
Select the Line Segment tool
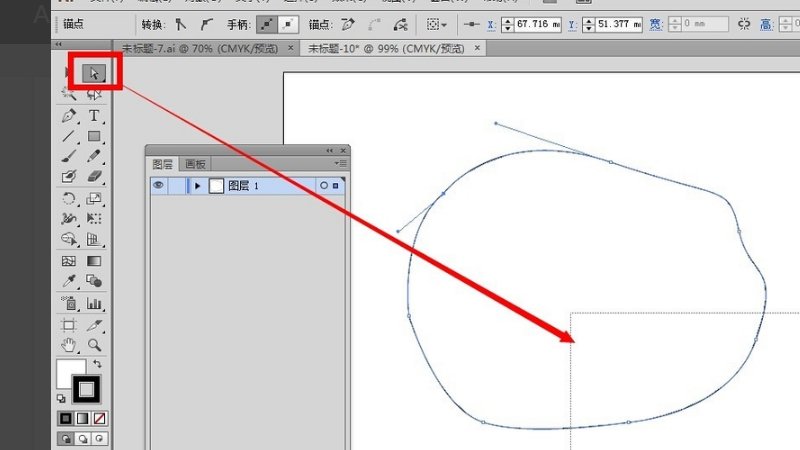point(68,136)
